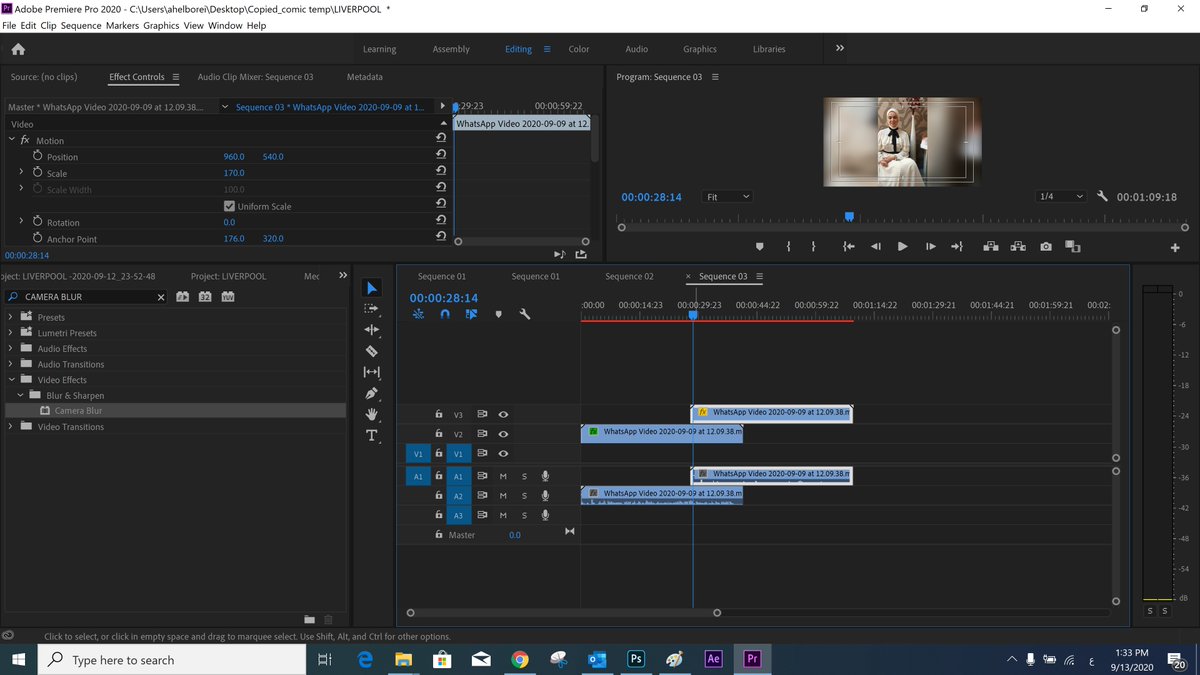Open the program monitor settings wrench
Screen dimensions: 1200x675
(1102, 197)
